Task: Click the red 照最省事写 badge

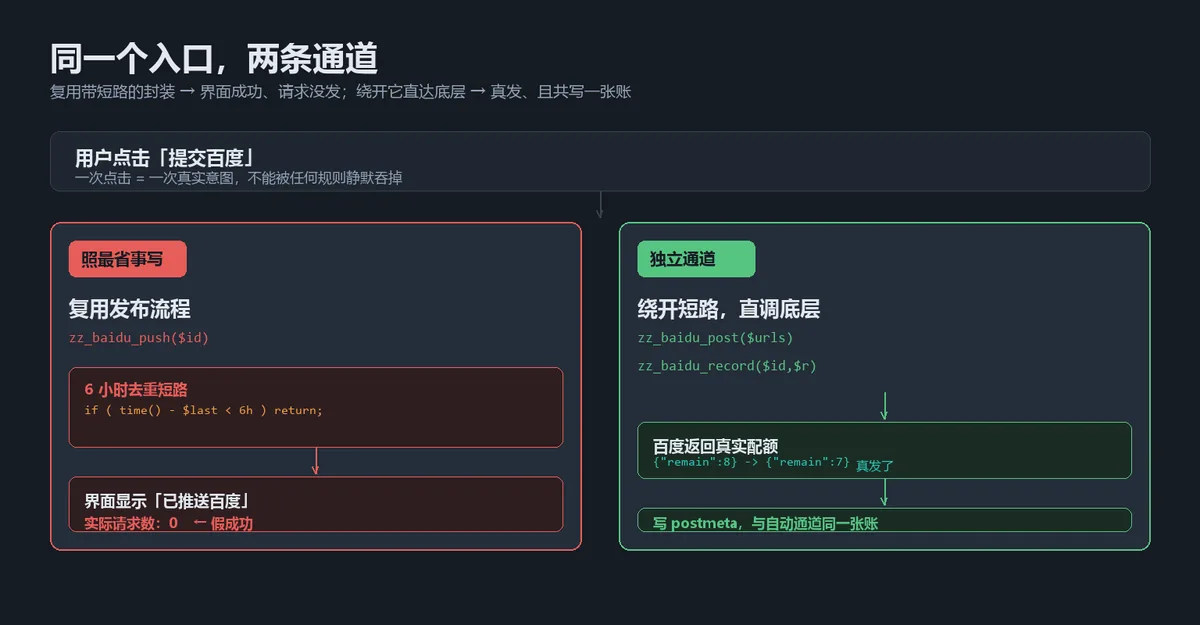Action: [x=127, y=259]
